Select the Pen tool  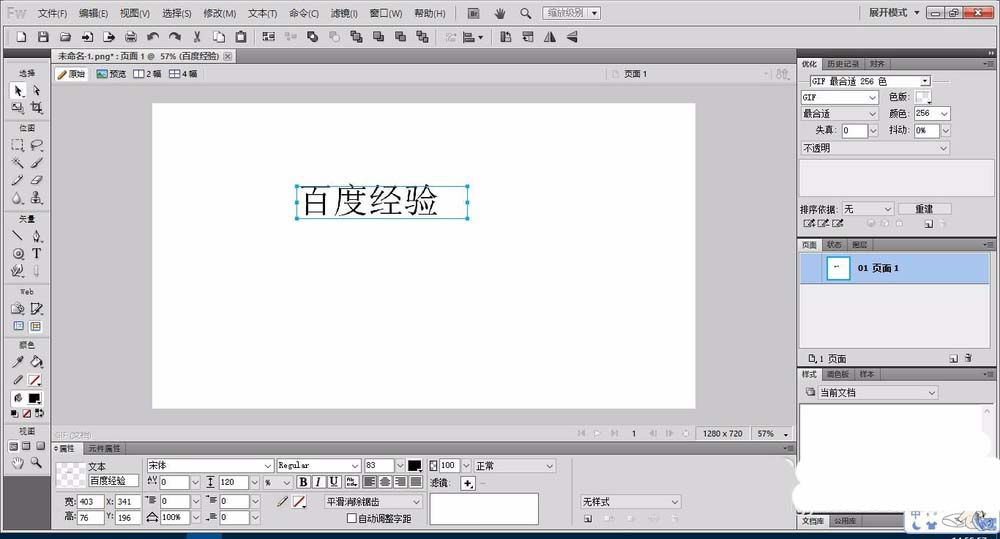point(36,236)
